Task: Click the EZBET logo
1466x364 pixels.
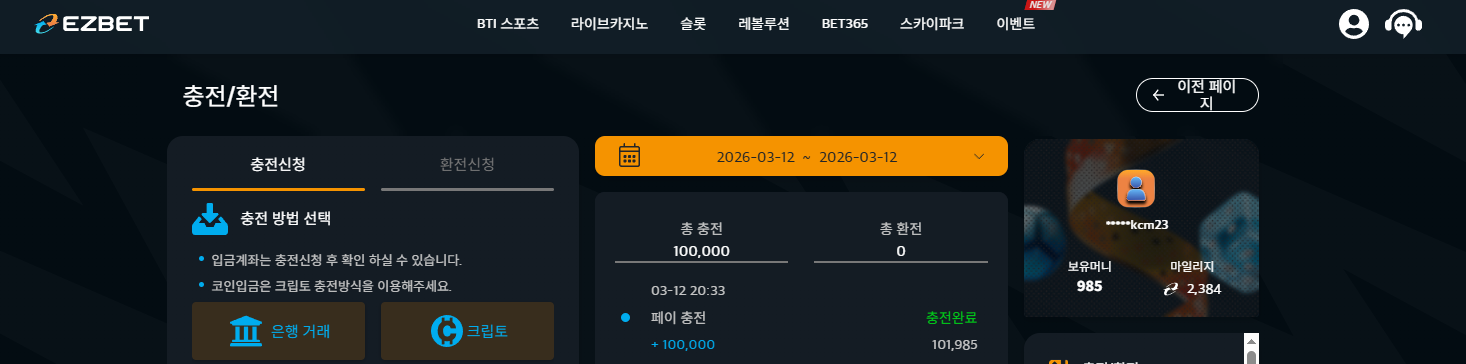Action: pos(90,23)
